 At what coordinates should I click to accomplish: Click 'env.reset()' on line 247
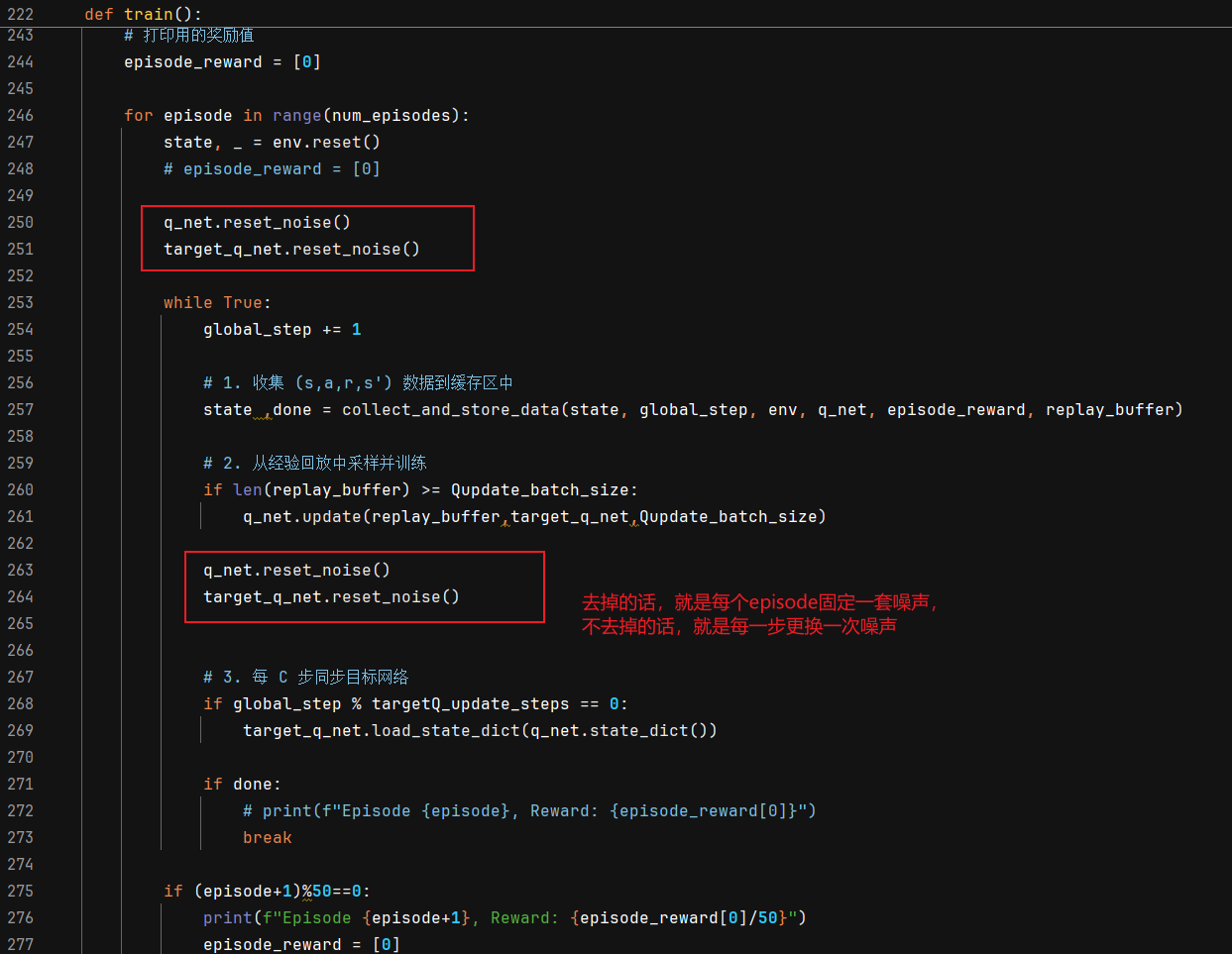tap(326, 143)
